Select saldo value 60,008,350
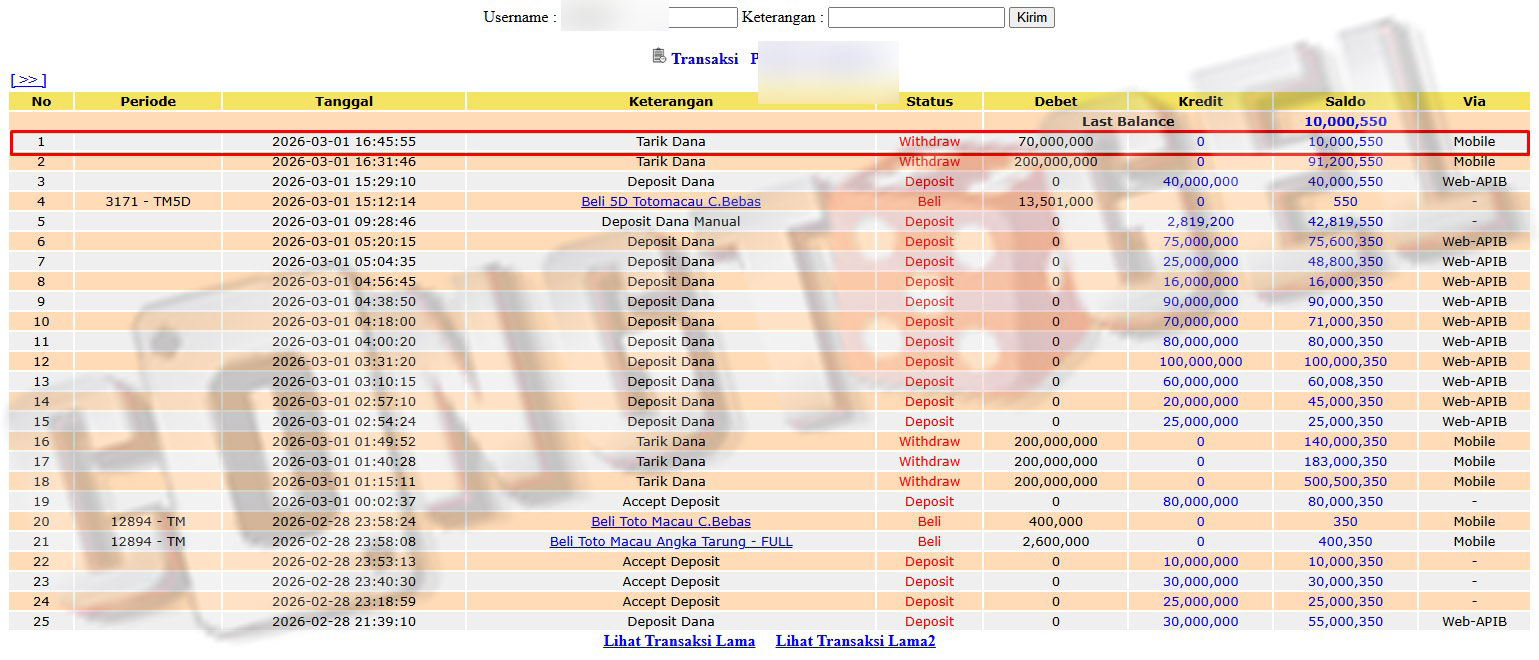The image size is (1539, 660). [1345, 381]
